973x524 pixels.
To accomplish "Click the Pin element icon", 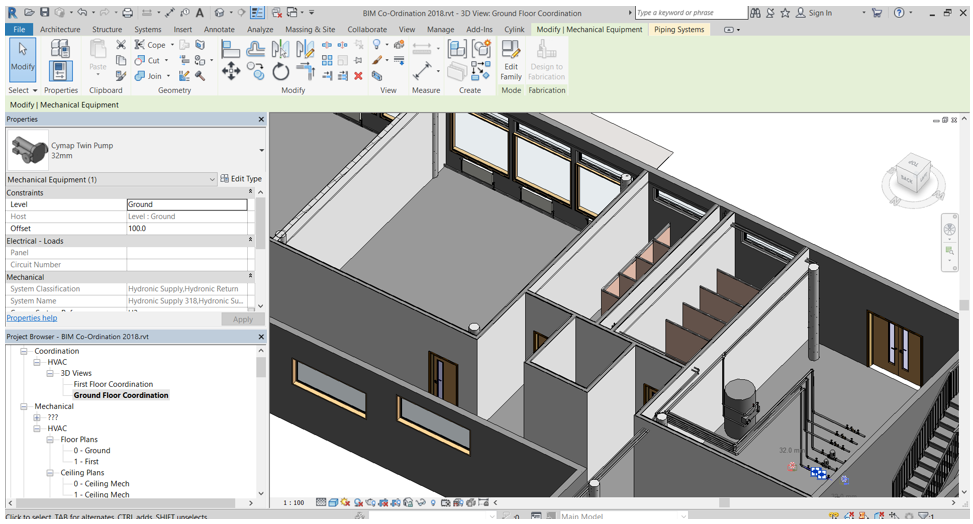I will [358, 60].
